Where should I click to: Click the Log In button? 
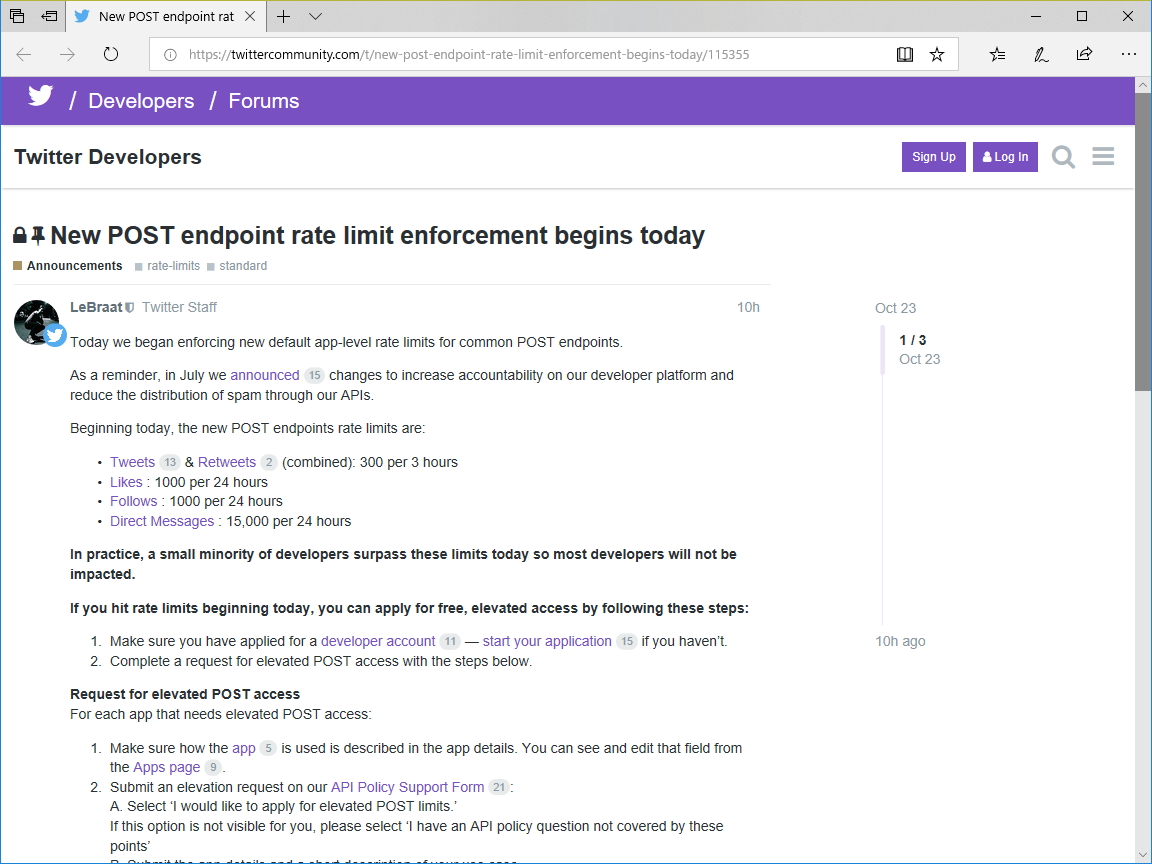(1005, 157)
